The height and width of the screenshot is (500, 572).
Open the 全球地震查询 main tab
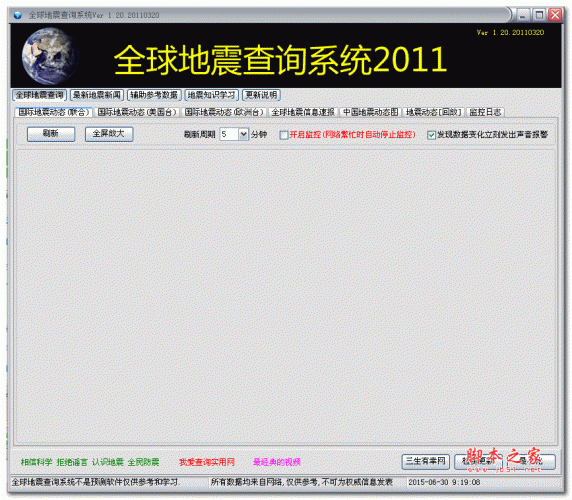click(x=39, y=95)
